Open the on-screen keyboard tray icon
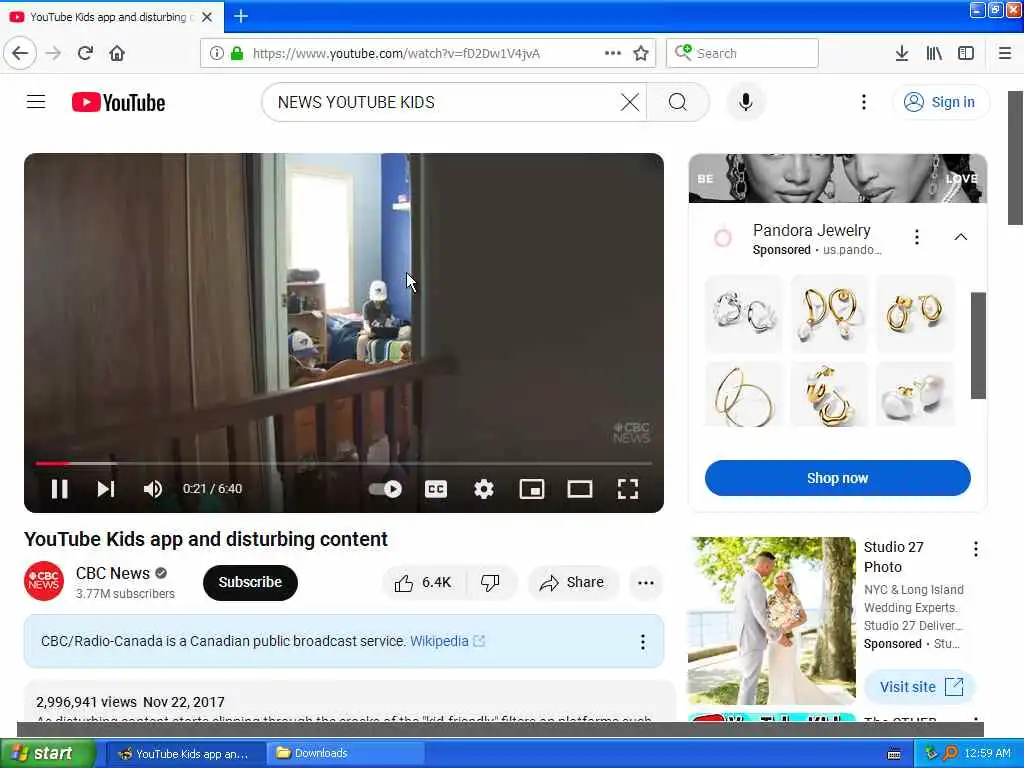The image size is (1024, 768). point(894,754)
